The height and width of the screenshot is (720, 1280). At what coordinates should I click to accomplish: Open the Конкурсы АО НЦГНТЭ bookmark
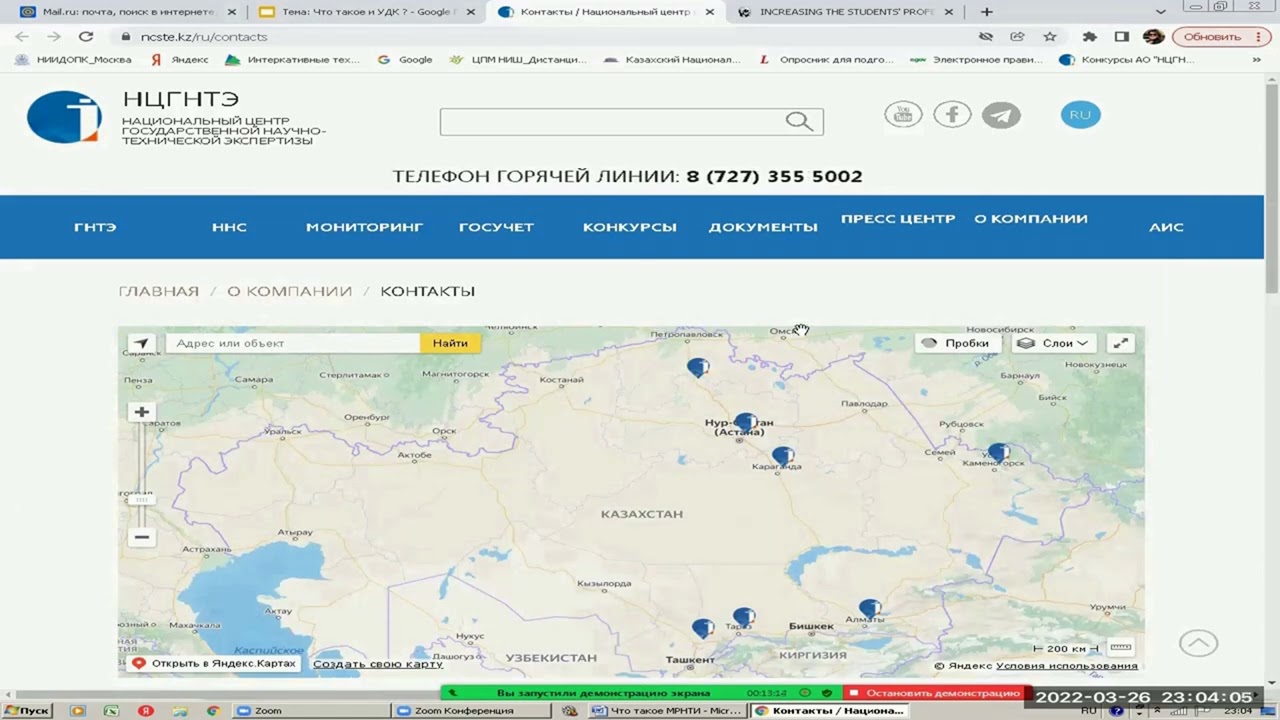tap(1126, 60)
